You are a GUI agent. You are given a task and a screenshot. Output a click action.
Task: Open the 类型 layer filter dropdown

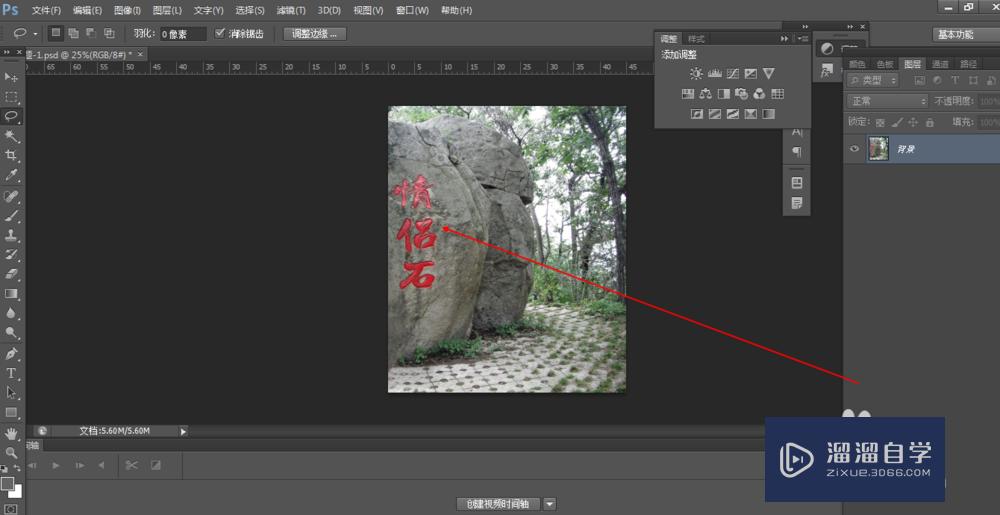click(x=873, y=80)
